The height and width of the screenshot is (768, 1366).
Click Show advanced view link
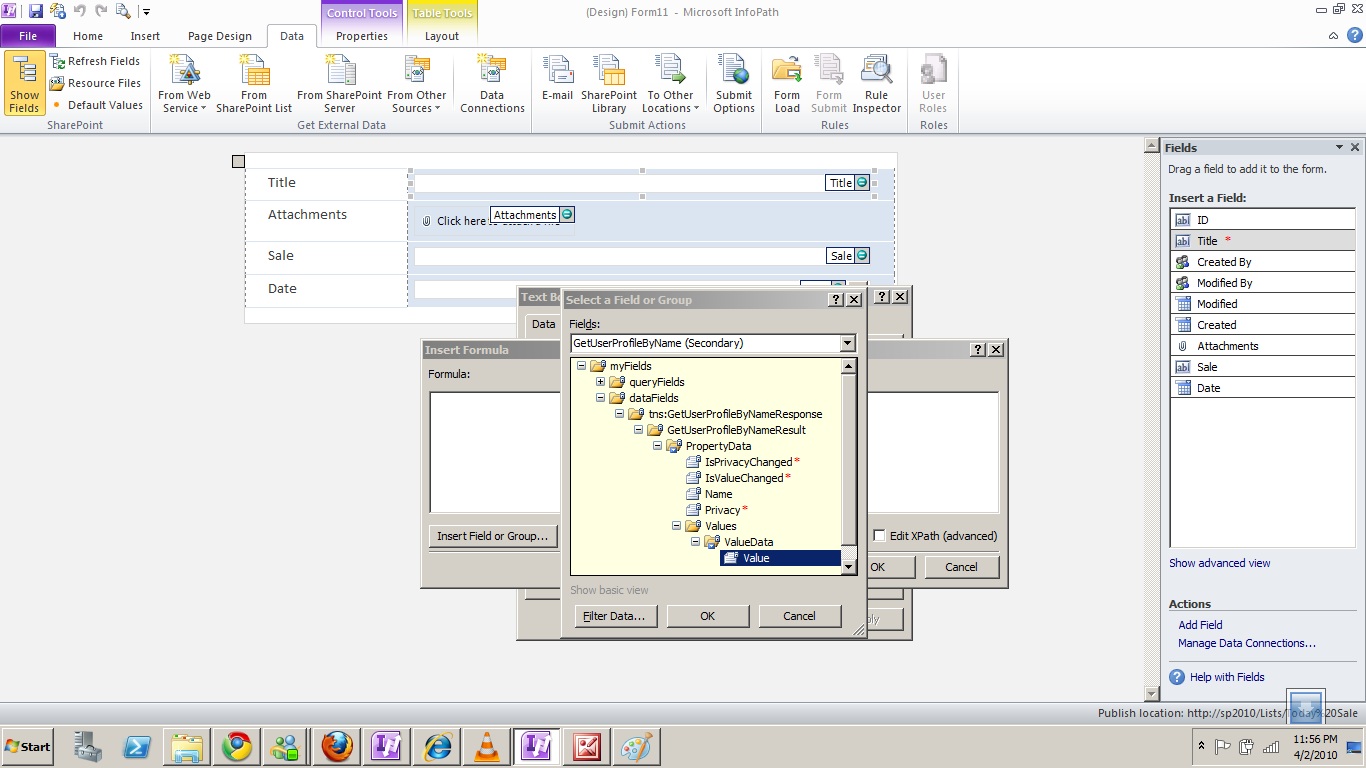coord(1219,563)
